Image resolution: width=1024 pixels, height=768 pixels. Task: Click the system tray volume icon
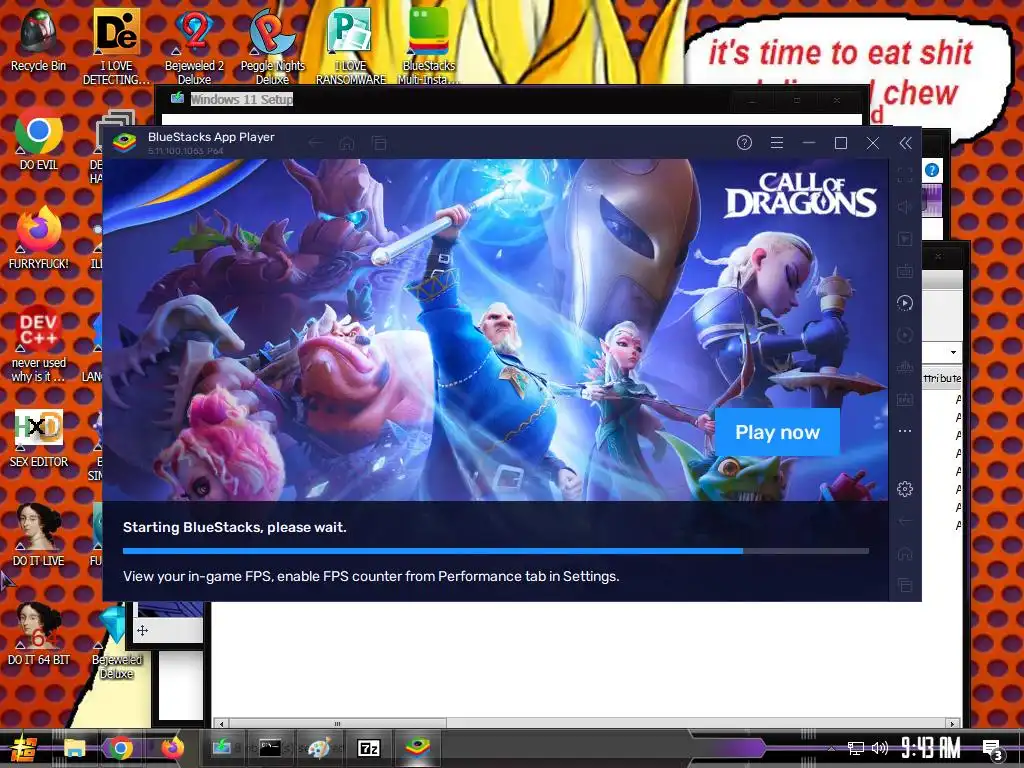[x=880, y=748]
